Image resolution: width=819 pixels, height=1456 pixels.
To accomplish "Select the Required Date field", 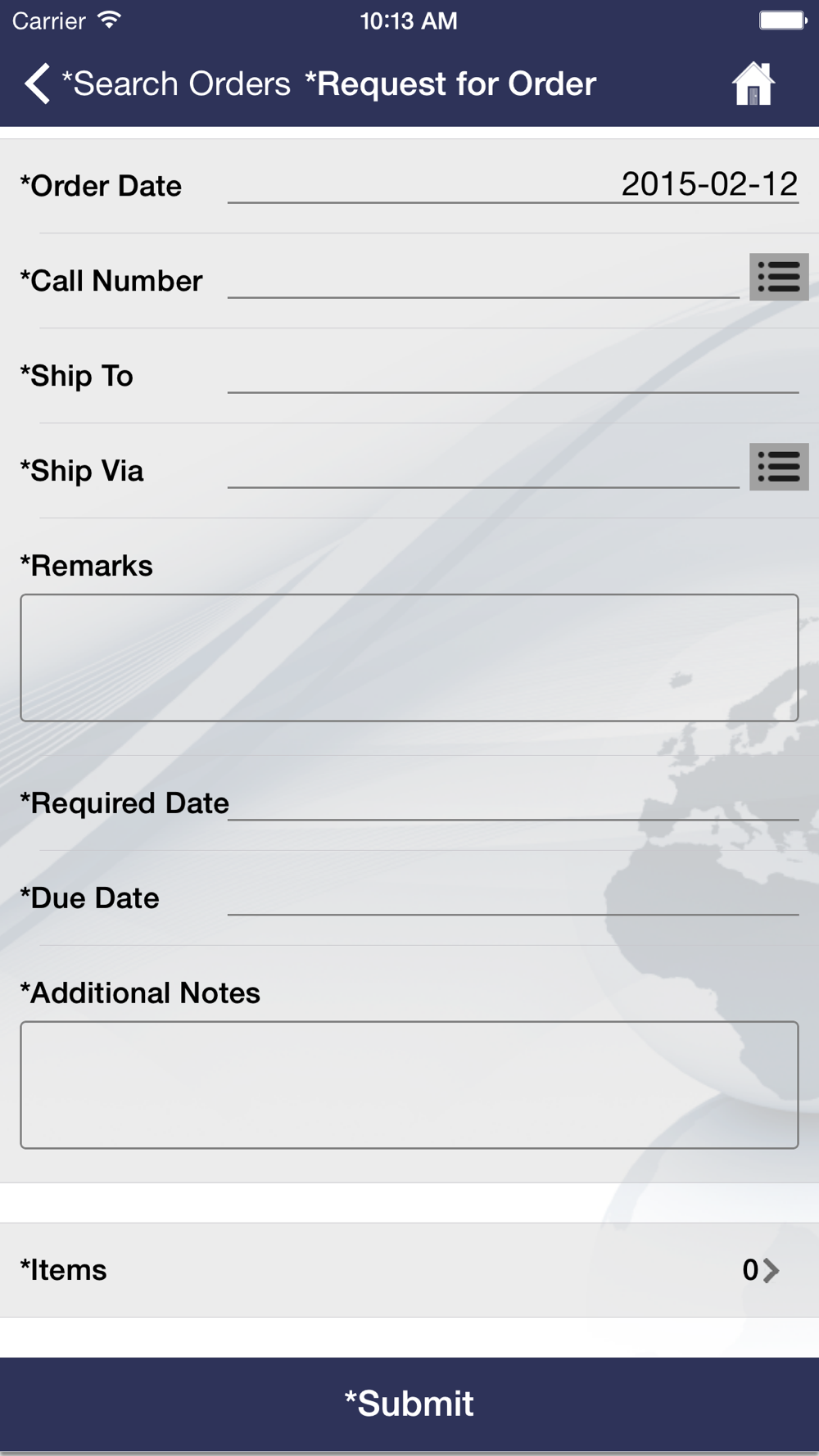I will 513,803.
